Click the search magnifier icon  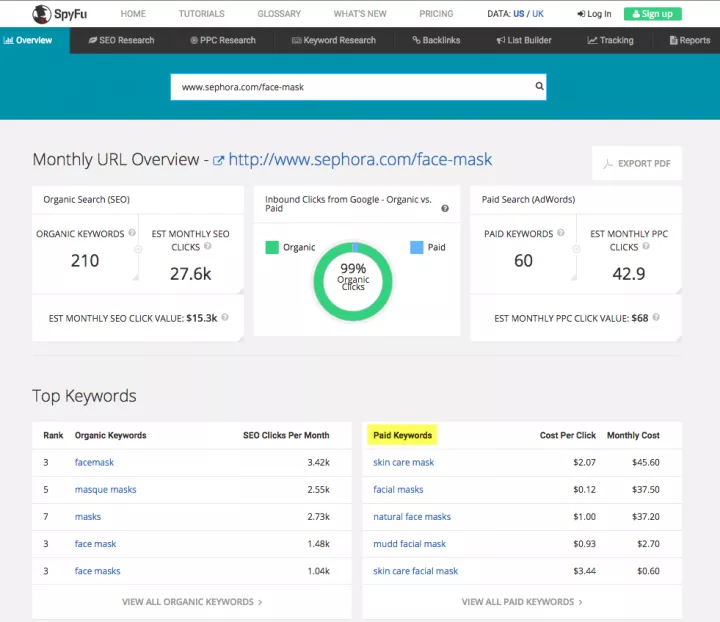point(540,87)
